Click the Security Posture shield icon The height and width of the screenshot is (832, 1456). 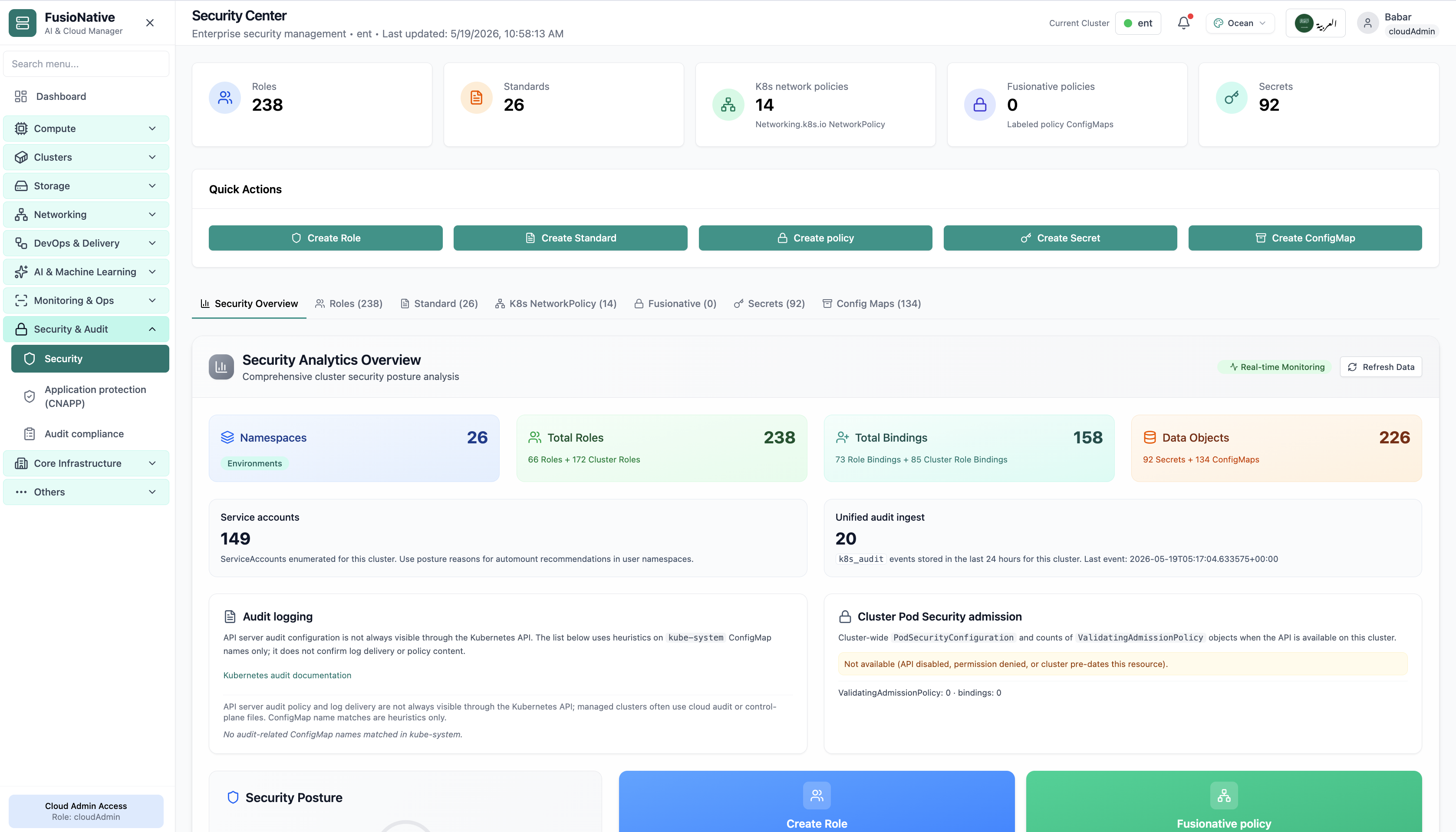[x=233, y=797]
